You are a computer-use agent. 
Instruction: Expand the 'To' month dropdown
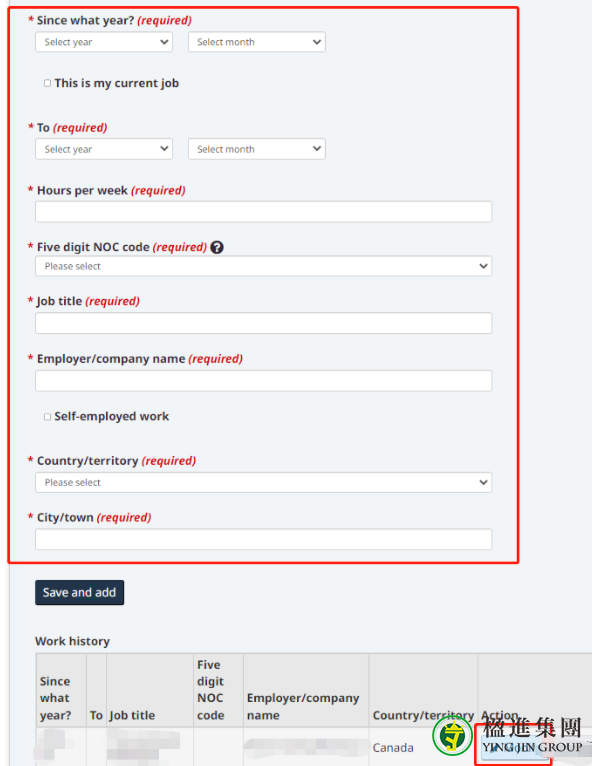(257, 149)
